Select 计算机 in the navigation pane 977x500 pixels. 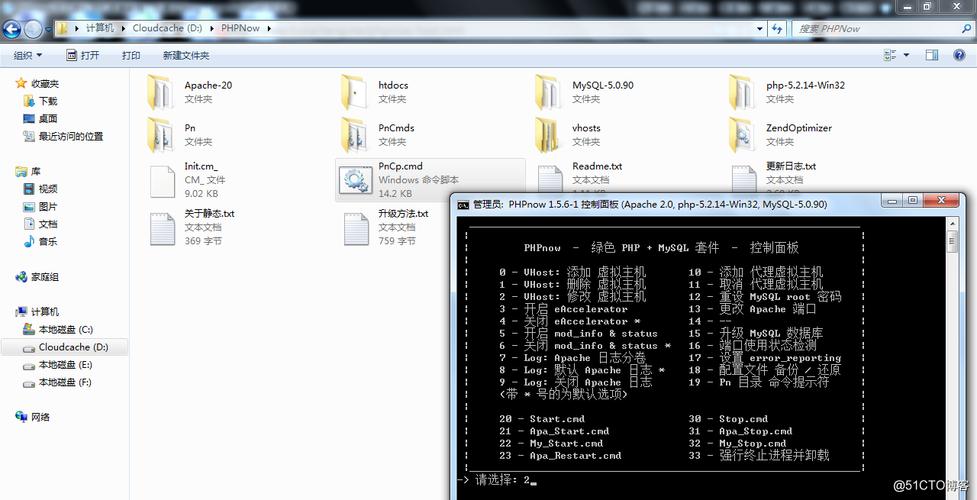(x=45, y=312)
